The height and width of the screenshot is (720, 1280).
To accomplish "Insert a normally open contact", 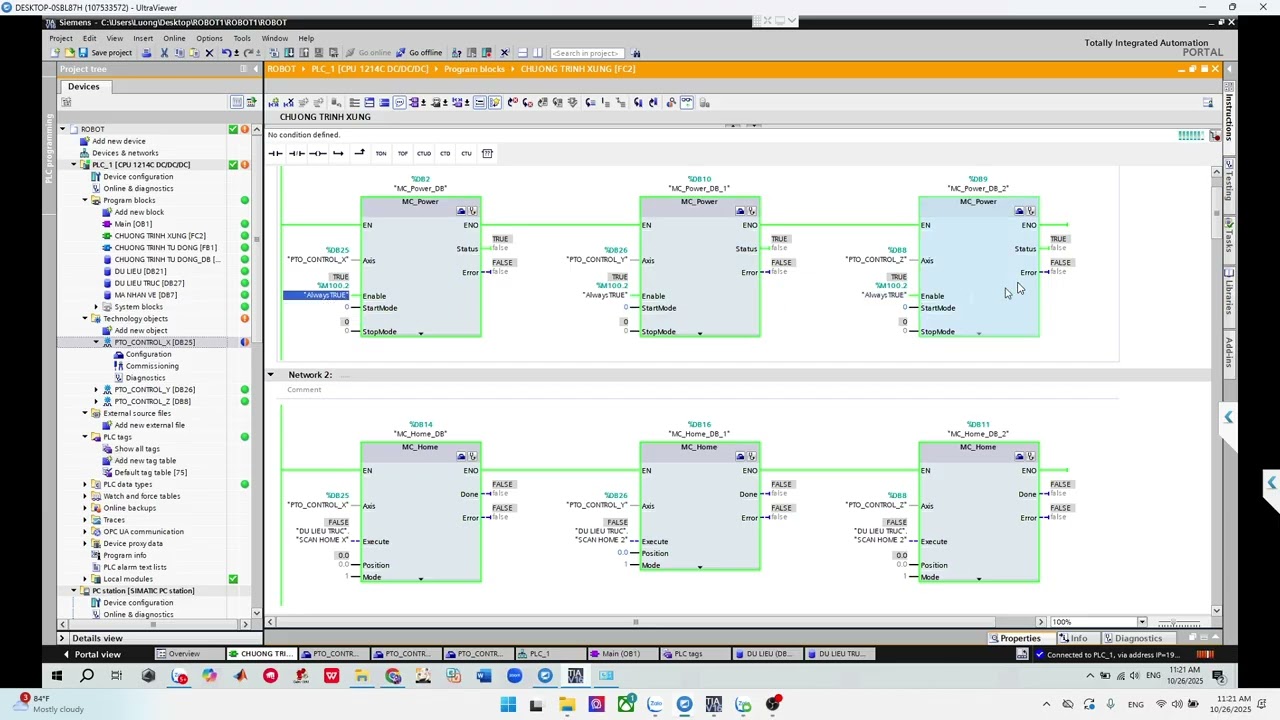I will (275, 153).
